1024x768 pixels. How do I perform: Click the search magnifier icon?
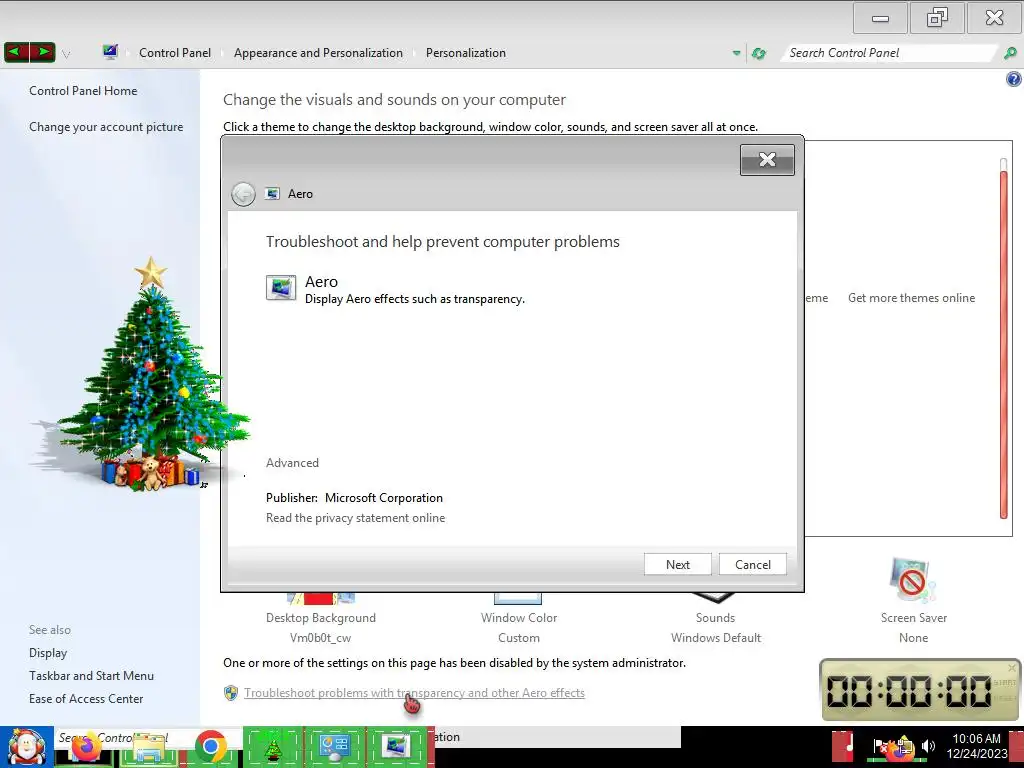tap(1010, 53)
